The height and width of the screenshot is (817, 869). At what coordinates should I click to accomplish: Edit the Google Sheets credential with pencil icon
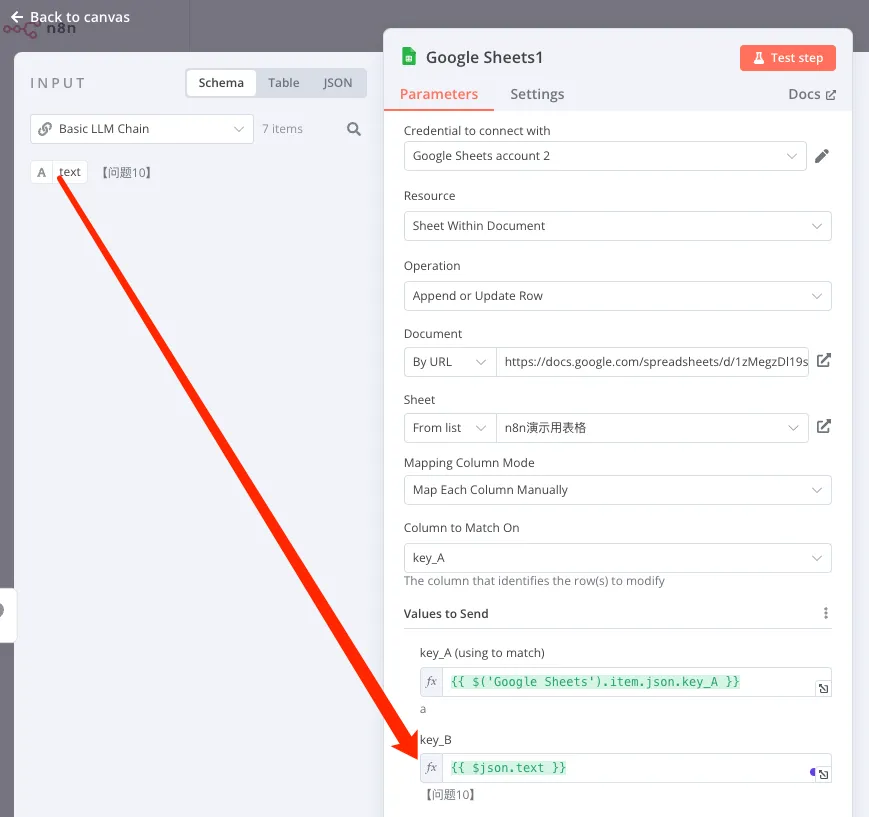pos(822,156)
